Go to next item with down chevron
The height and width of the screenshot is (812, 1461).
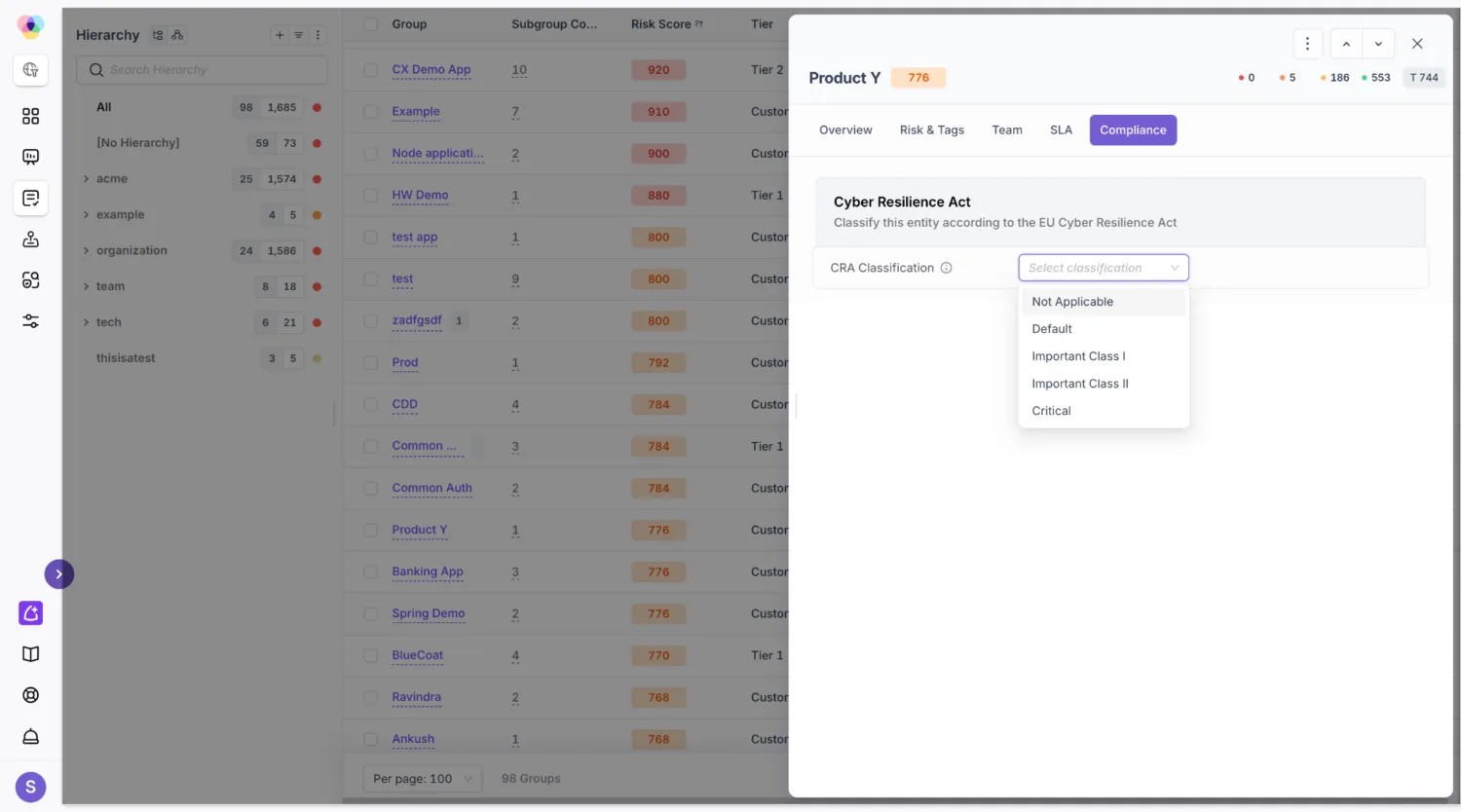pos(1378,44)
